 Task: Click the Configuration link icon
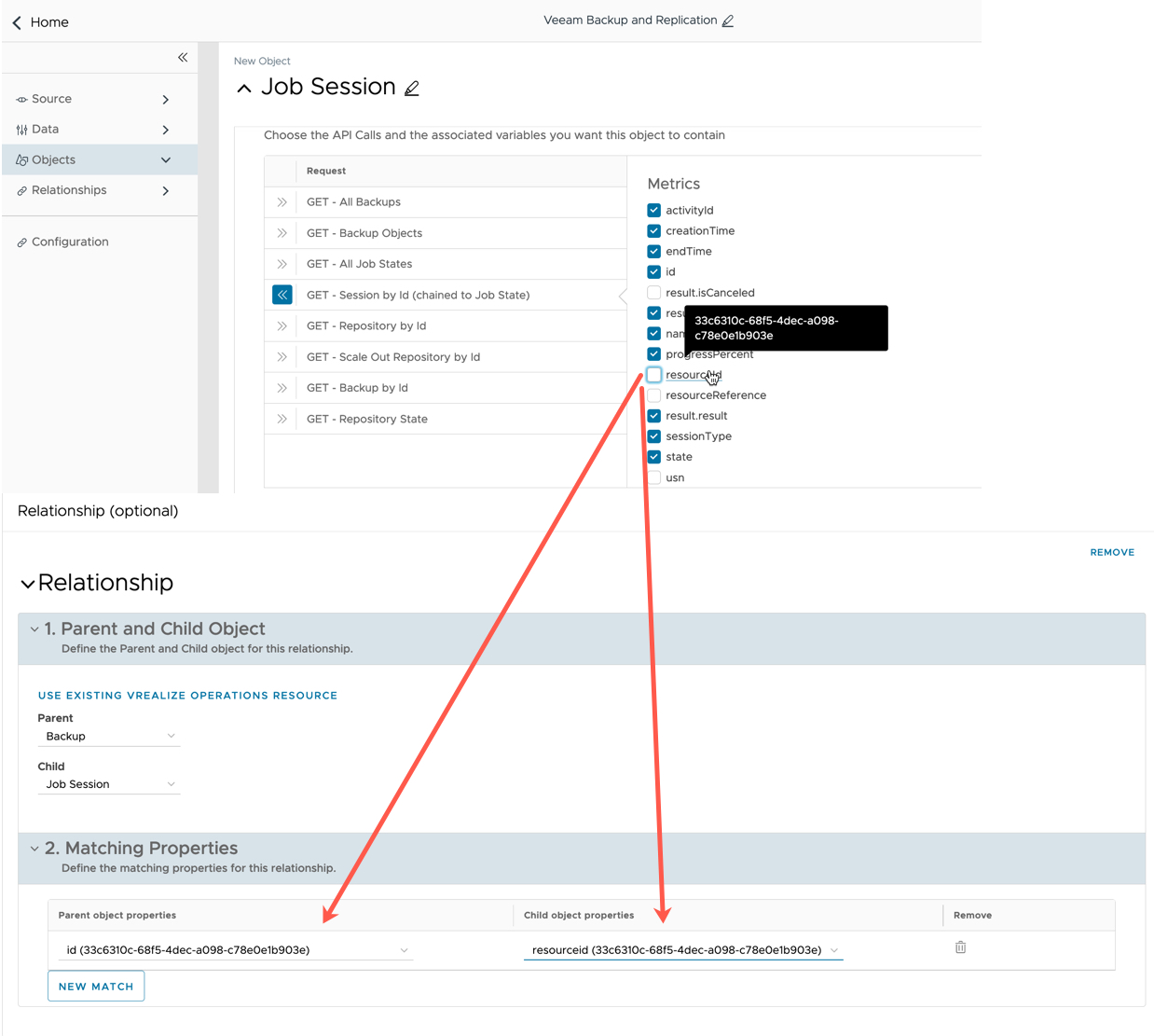(x=21, y=242)
